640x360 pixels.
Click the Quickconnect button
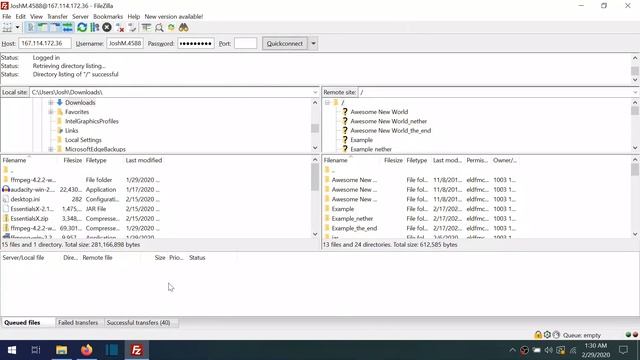pyautogui.click(x=284, y=43)
